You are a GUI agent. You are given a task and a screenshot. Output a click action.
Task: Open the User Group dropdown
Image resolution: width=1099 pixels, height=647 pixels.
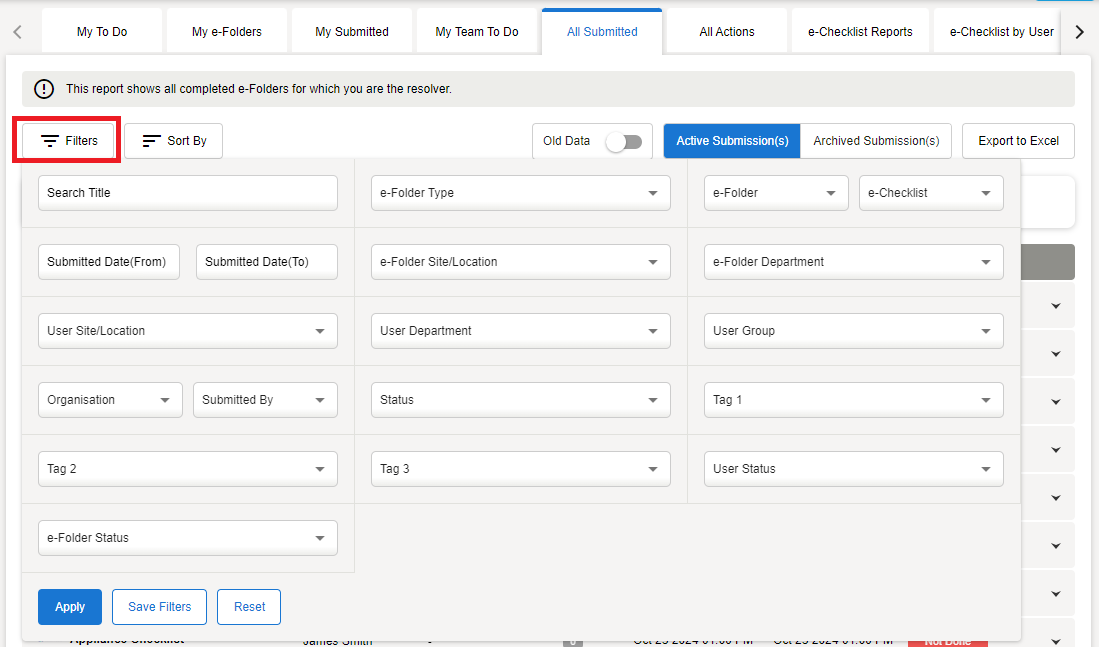click(853, 331)
